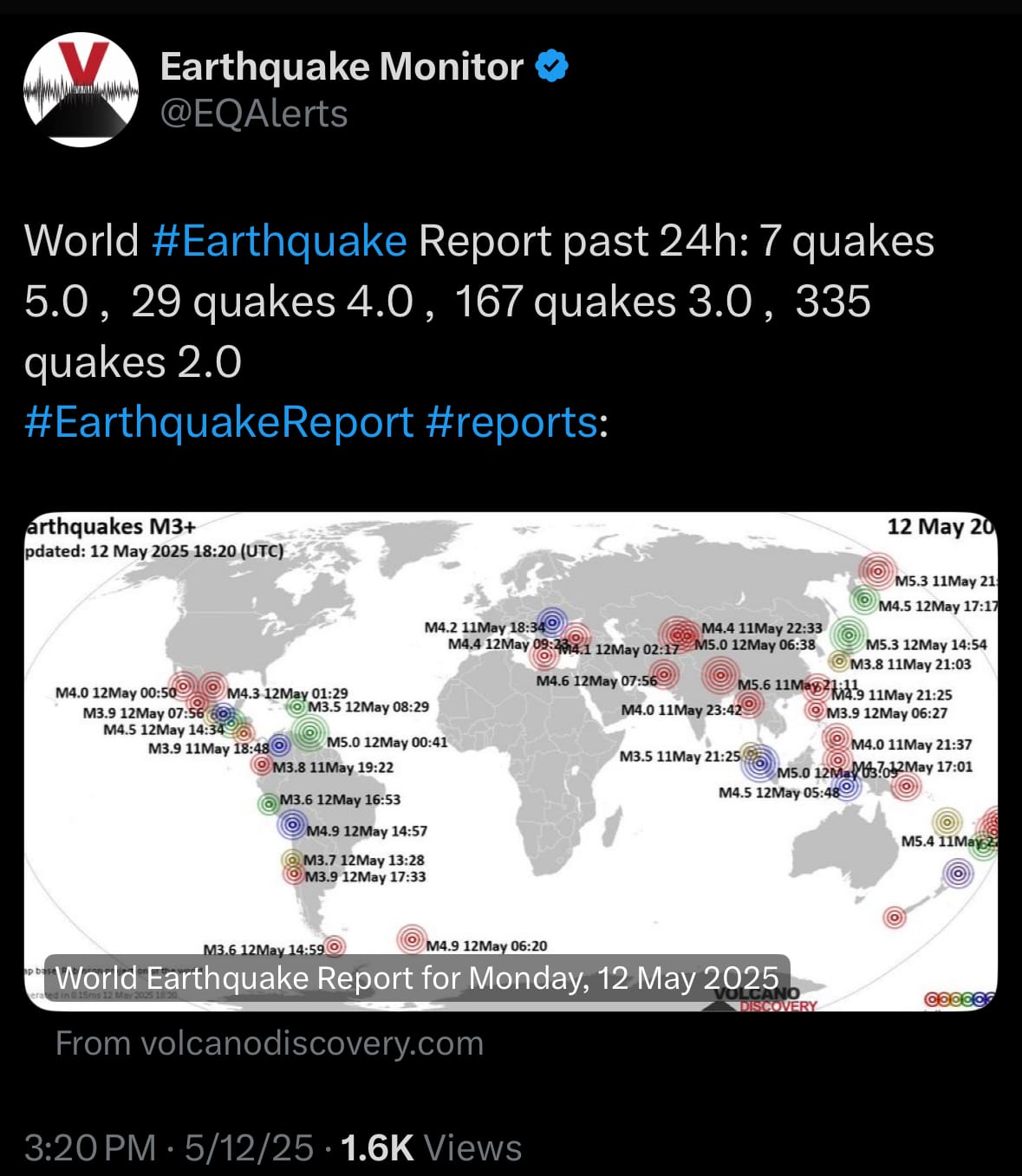Viewport: 1022px width, 1176px height.
Task: Open the #reports hashtag
Action: click(511, 422)
